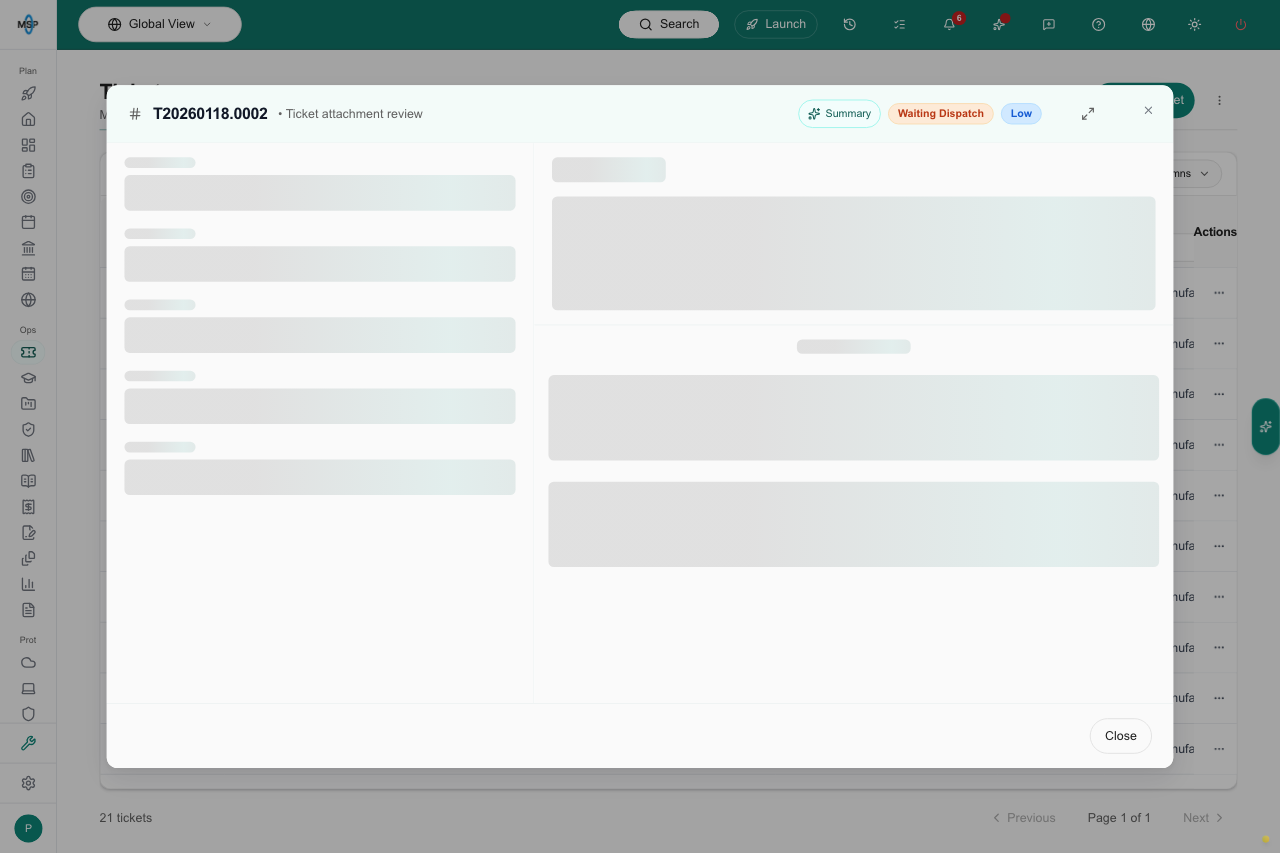Expand the Global View dropdown
This screenshot has width=1280, height=853.
click(x=160, y=24)
